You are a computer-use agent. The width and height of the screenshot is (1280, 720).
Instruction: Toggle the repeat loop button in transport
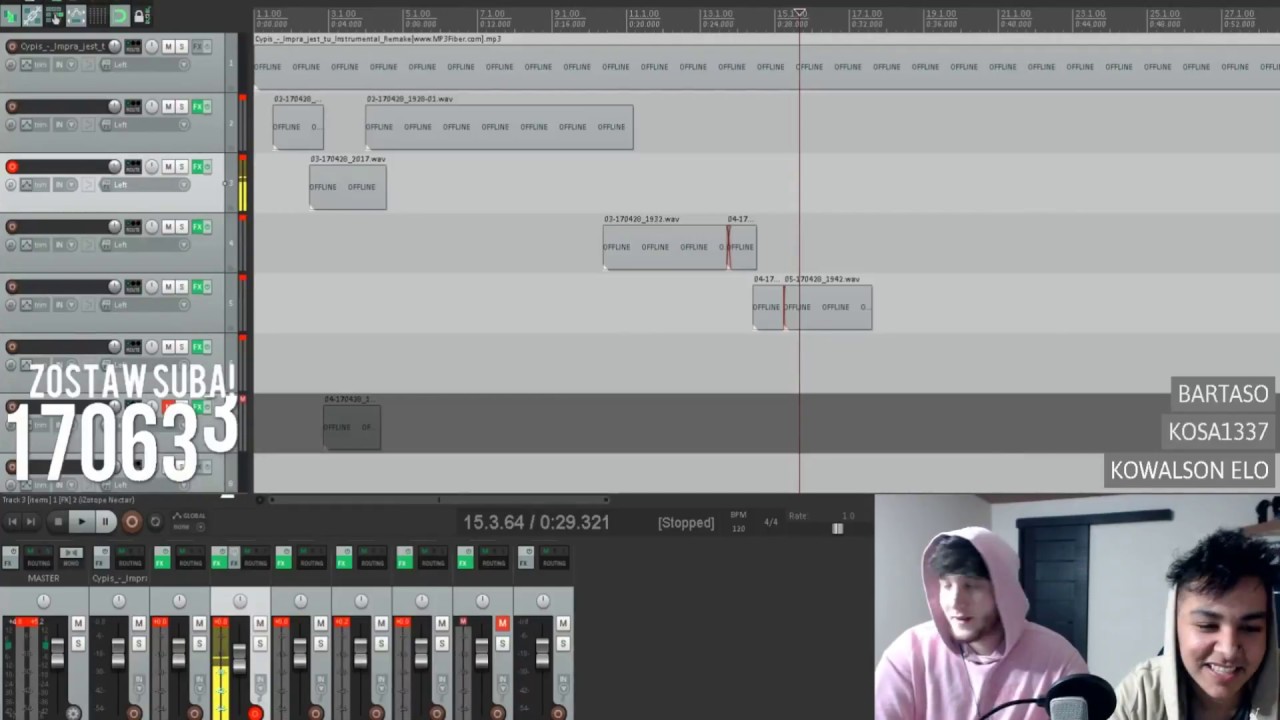[155, 521]
